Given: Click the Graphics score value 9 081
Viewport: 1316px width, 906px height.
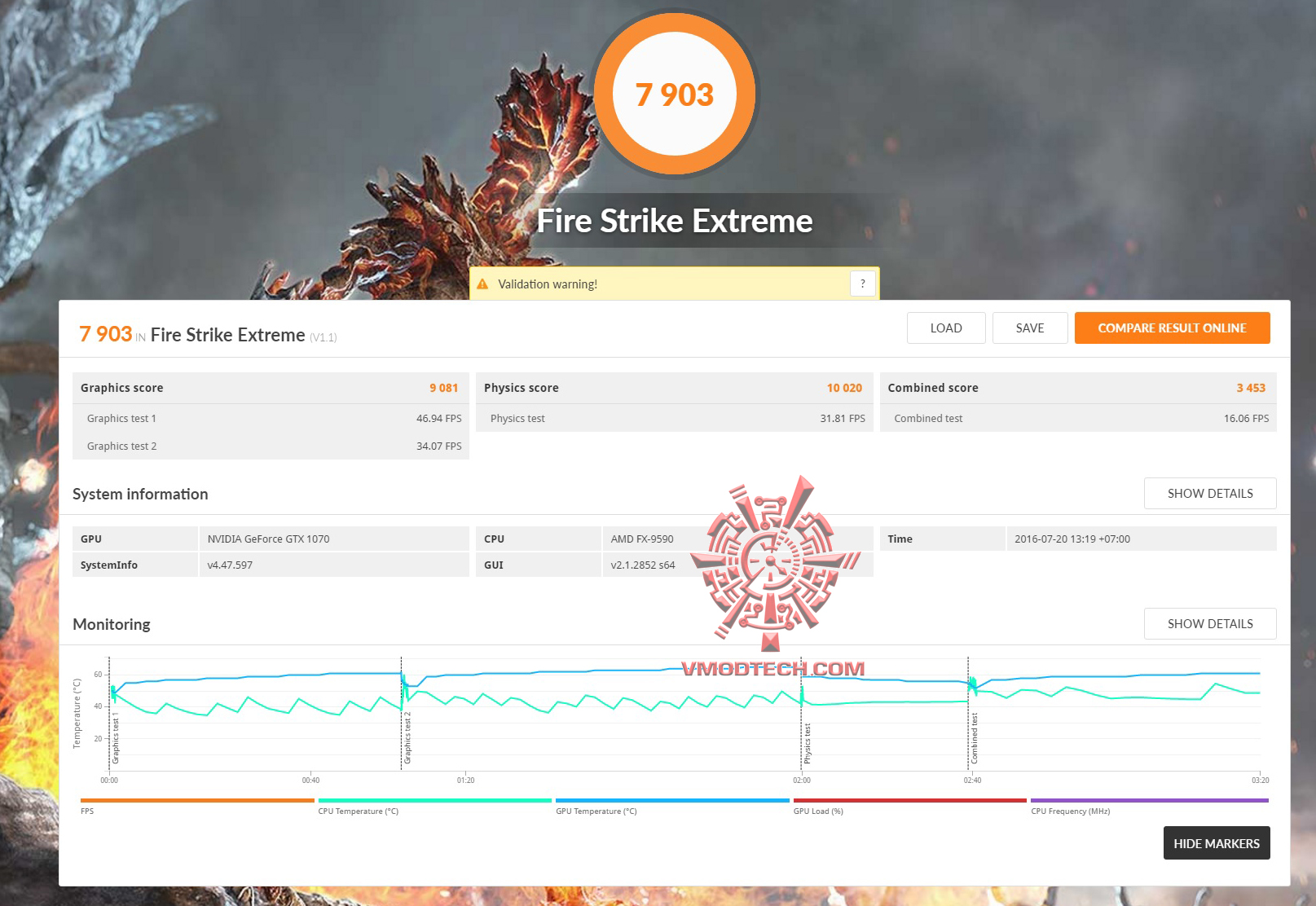Looking at the screenshot, I should [x=443, y=388].
